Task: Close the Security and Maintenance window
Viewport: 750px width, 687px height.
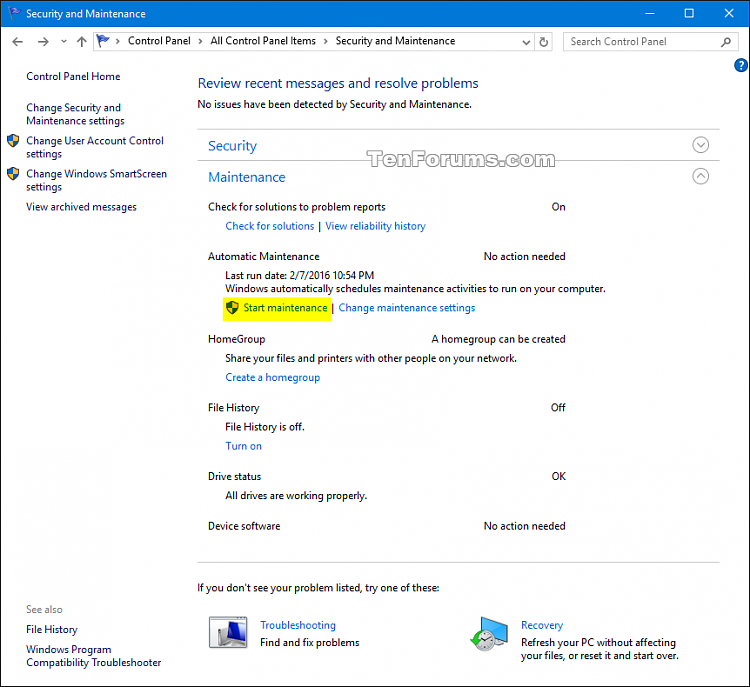Action: [x=728, y=13]
